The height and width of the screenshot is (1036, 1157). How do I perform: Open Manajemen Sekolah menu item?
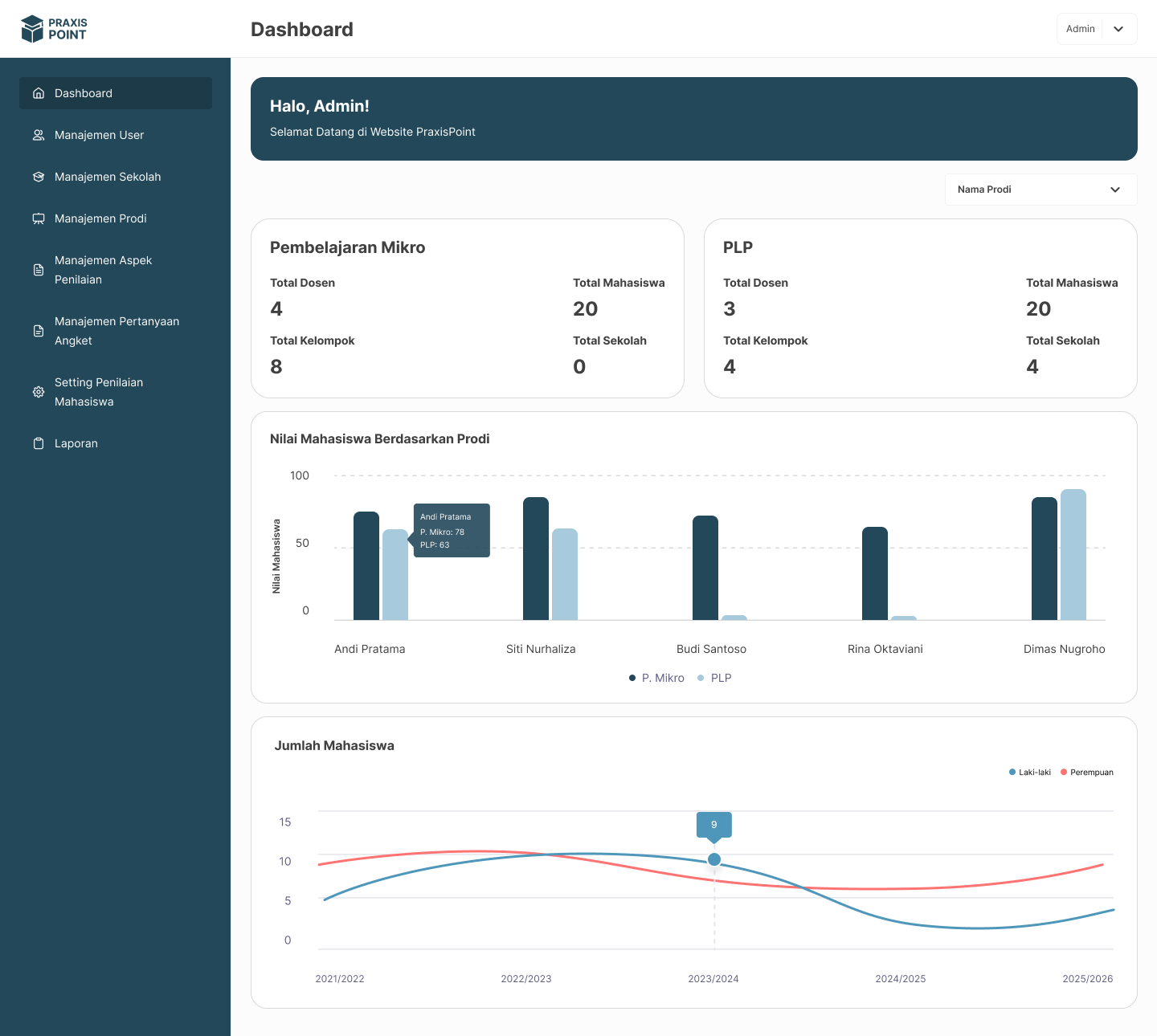(x=116, y=177)
